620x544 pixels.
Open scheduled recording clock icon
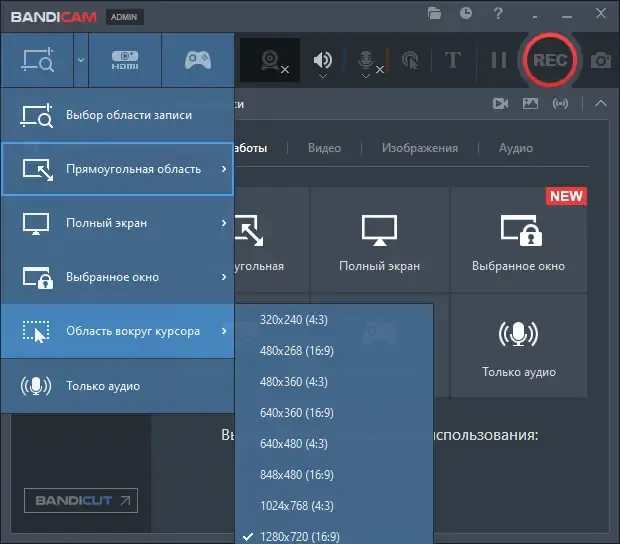pyautogui.click(x=466, y=13)
